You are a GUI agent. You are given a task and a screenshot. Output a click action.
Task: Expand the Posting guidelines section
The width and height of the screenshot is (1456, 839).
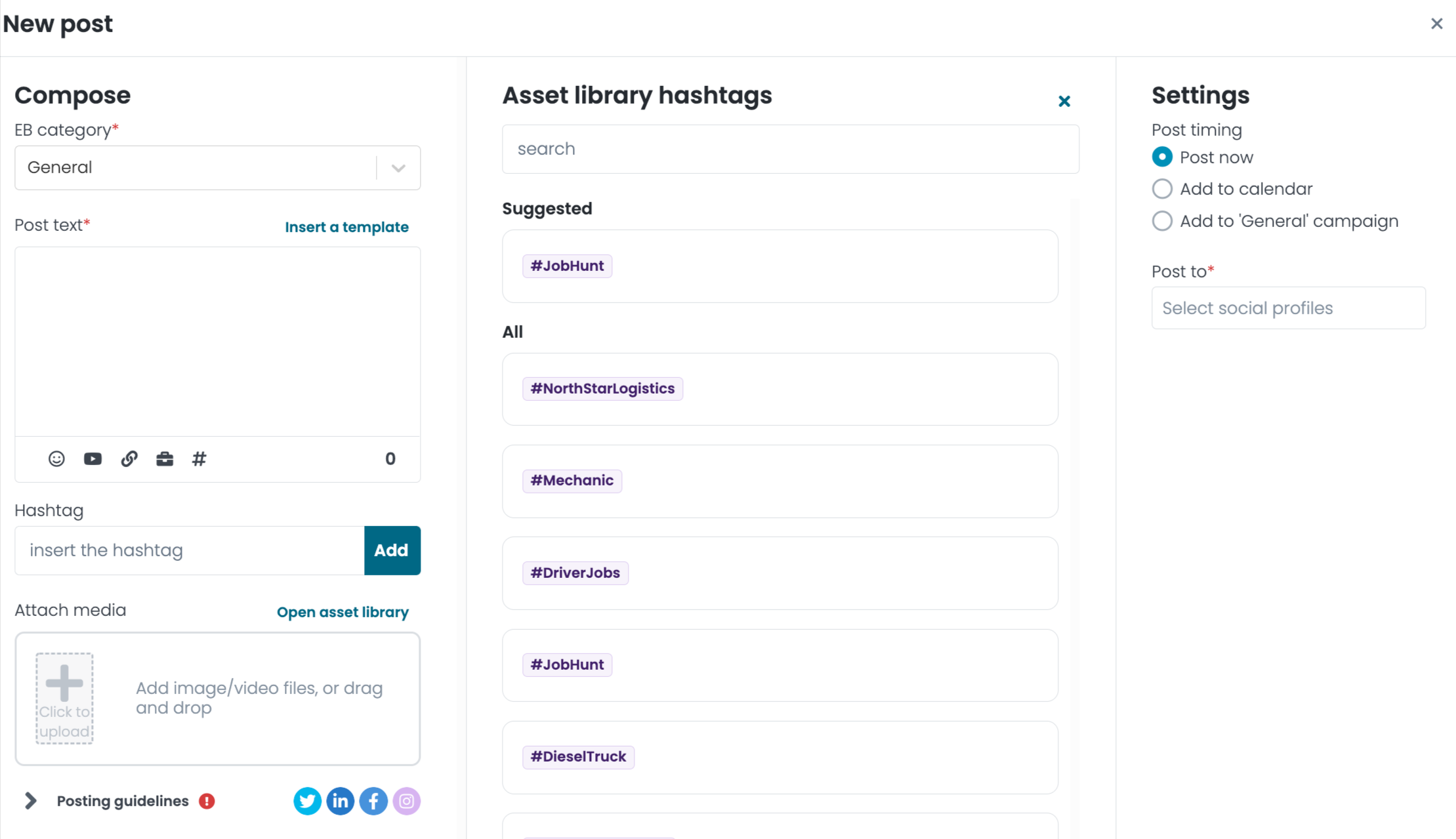30,801
